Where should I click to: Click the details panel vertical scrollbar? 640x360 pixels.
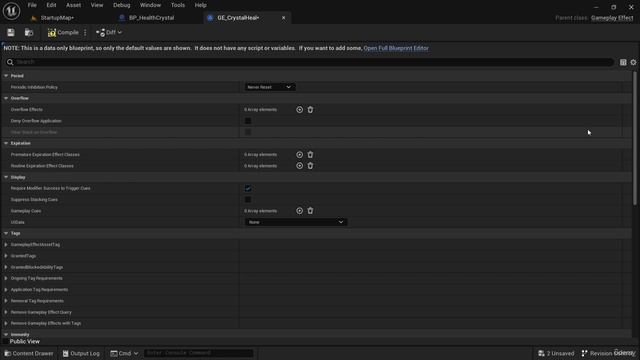click(635, 139)
